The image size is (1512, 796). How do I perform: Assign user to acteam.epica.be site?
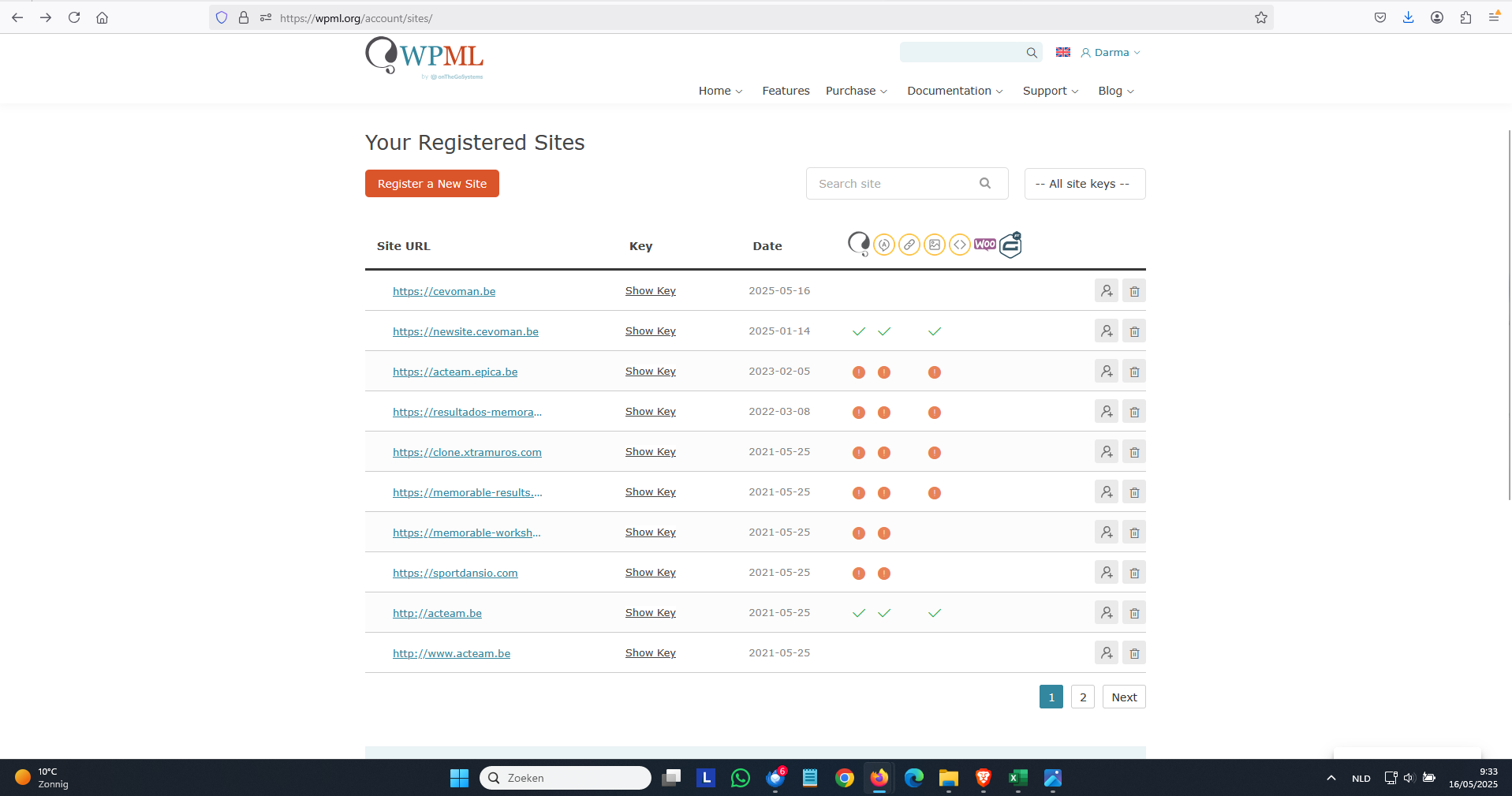click(1107, 372)
